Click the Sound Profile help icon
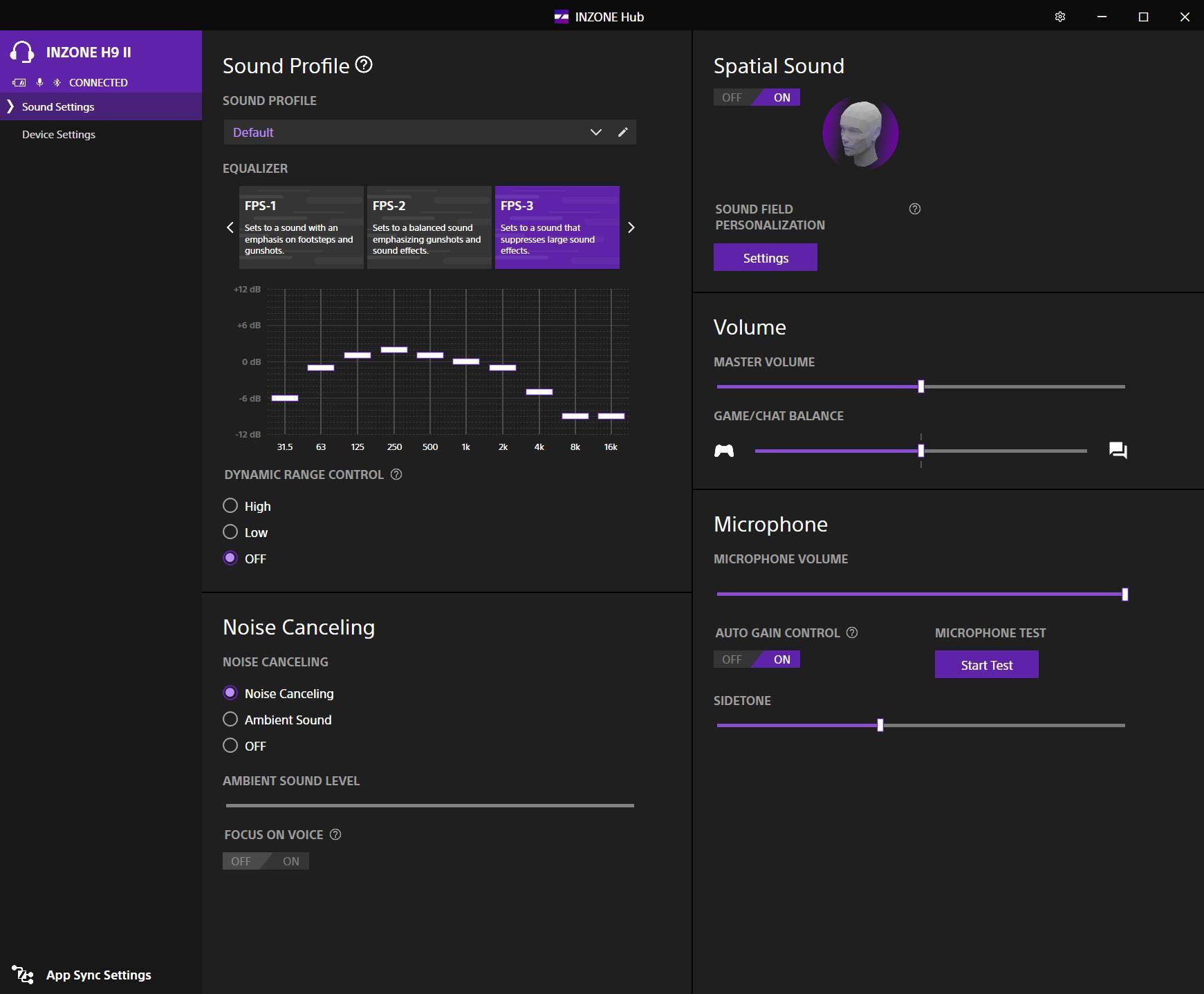Viewport: 1204px width, 994px height. [364, 65]
